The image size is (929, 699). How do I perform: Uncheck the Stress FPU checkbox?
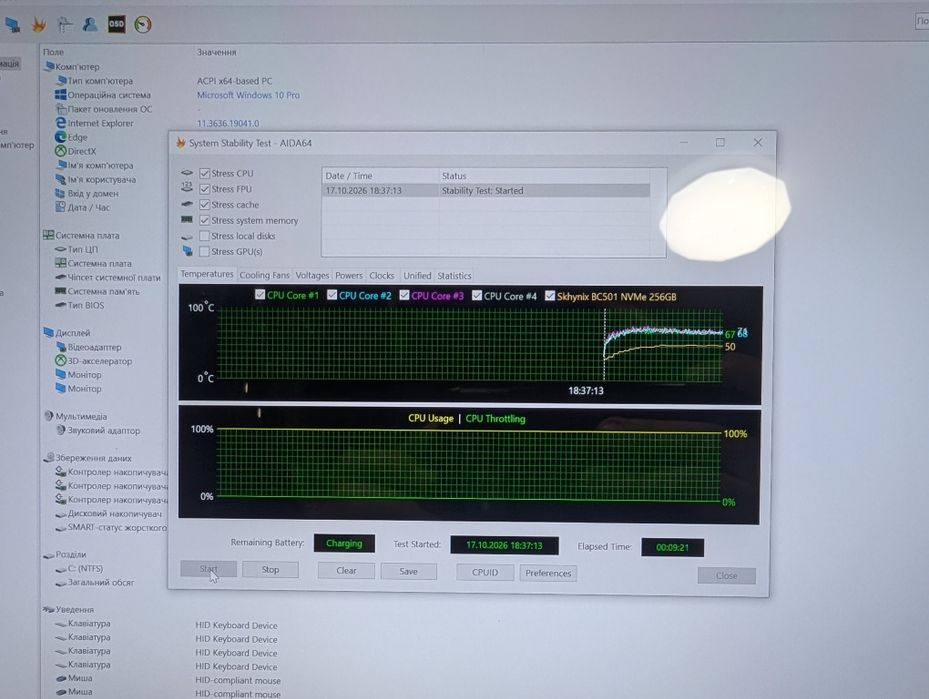tap(204, 189)
